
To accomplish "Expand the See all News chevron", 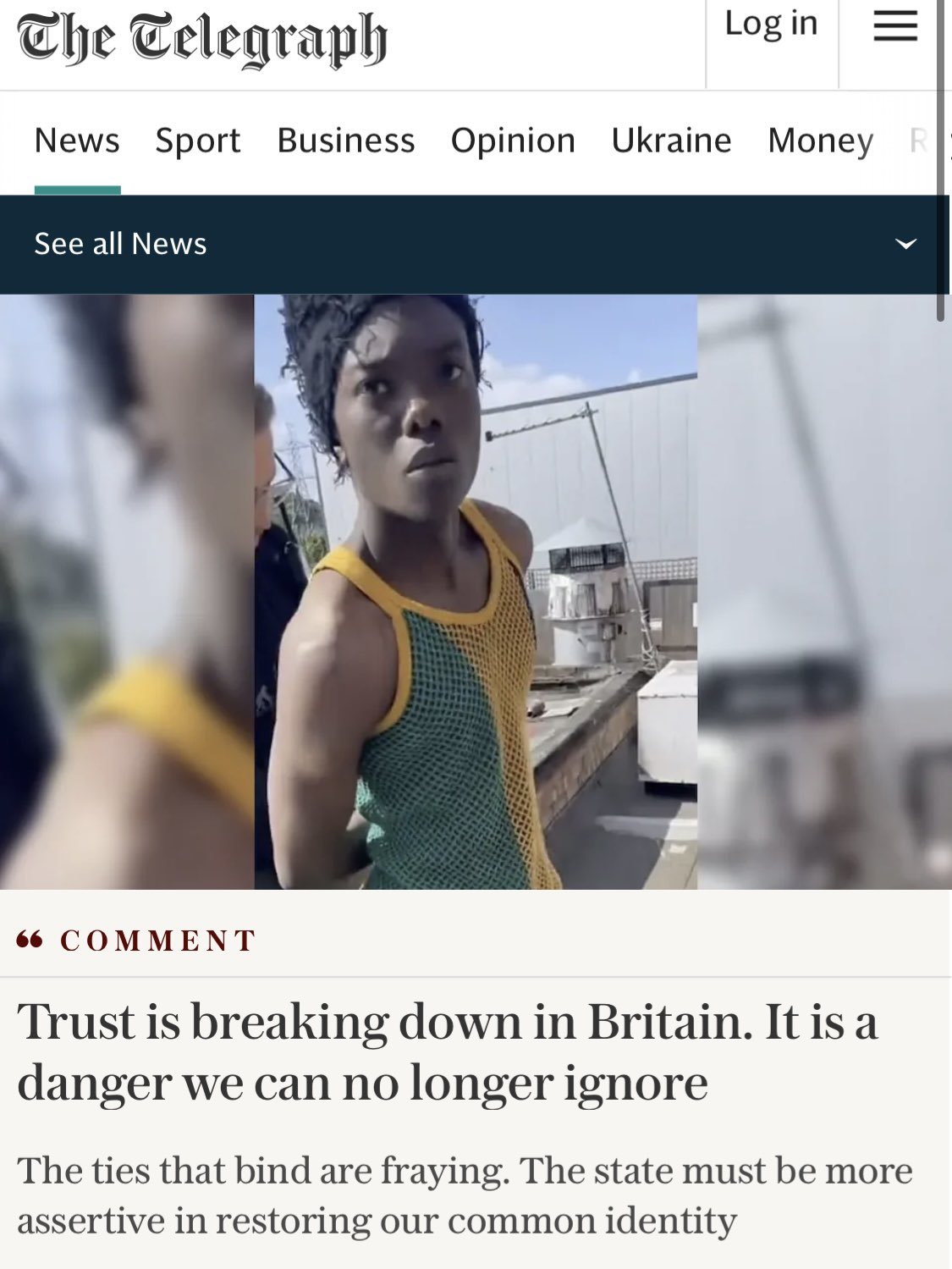I will point(905,245).
